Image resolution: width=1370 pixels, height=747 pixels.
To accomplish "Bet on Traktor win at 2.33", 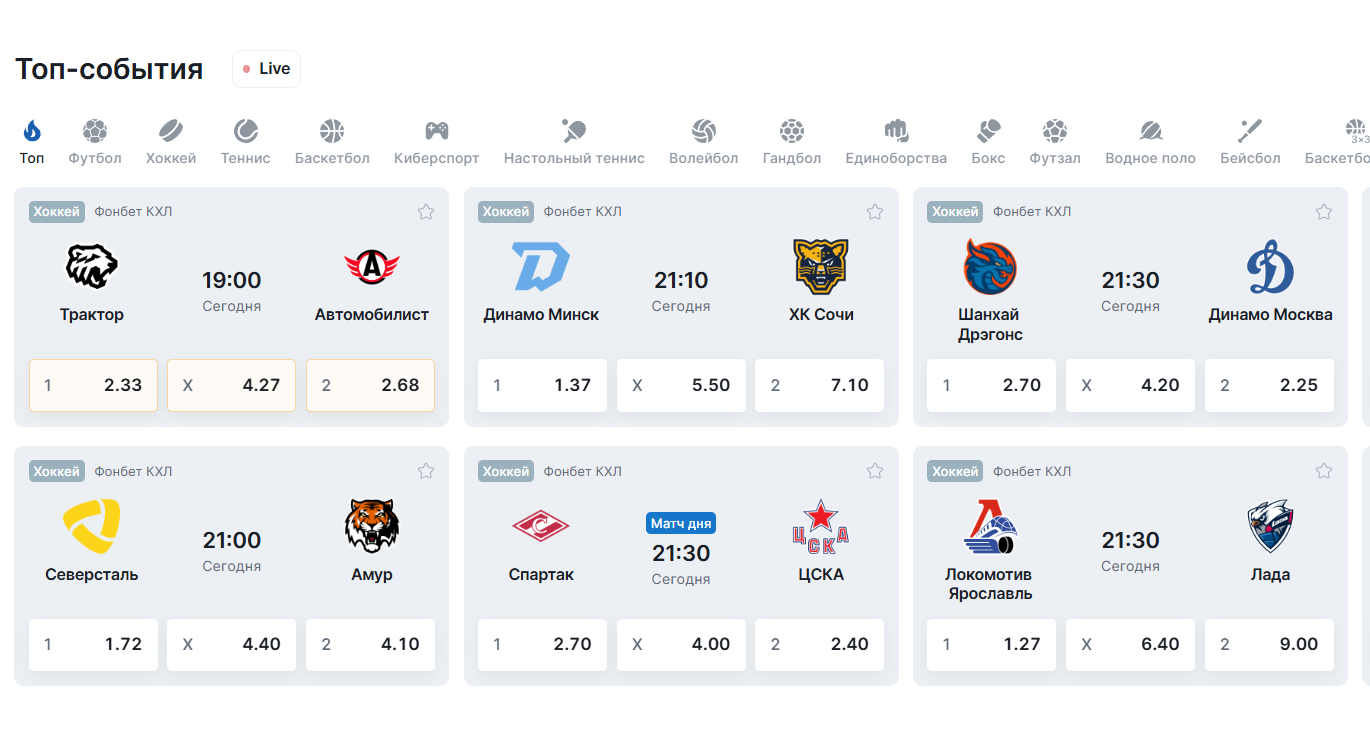I will click(x=93, y=385).
